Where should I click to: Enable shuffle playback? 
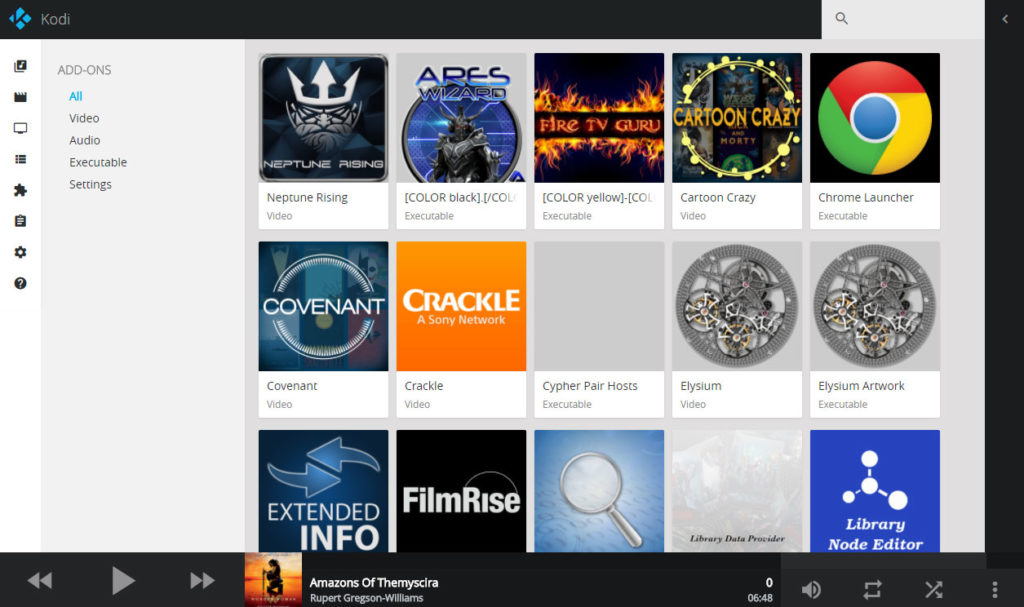click(934, 590)
